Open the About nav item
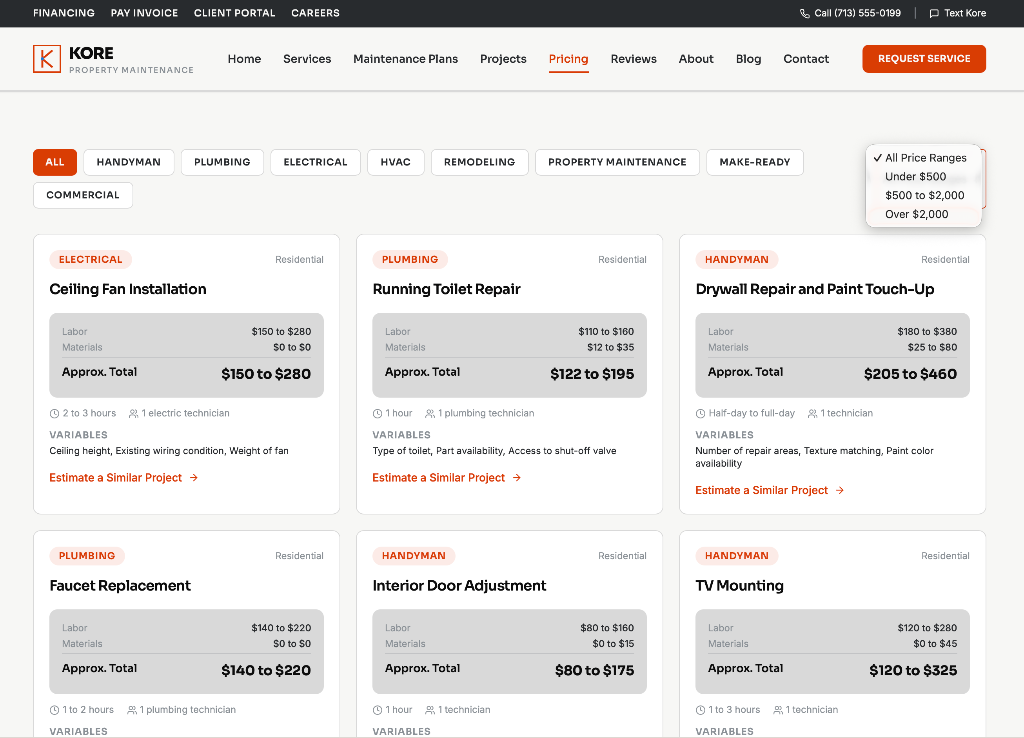The height and width of the screenshot is (738, 1024). tap(696, 59)
